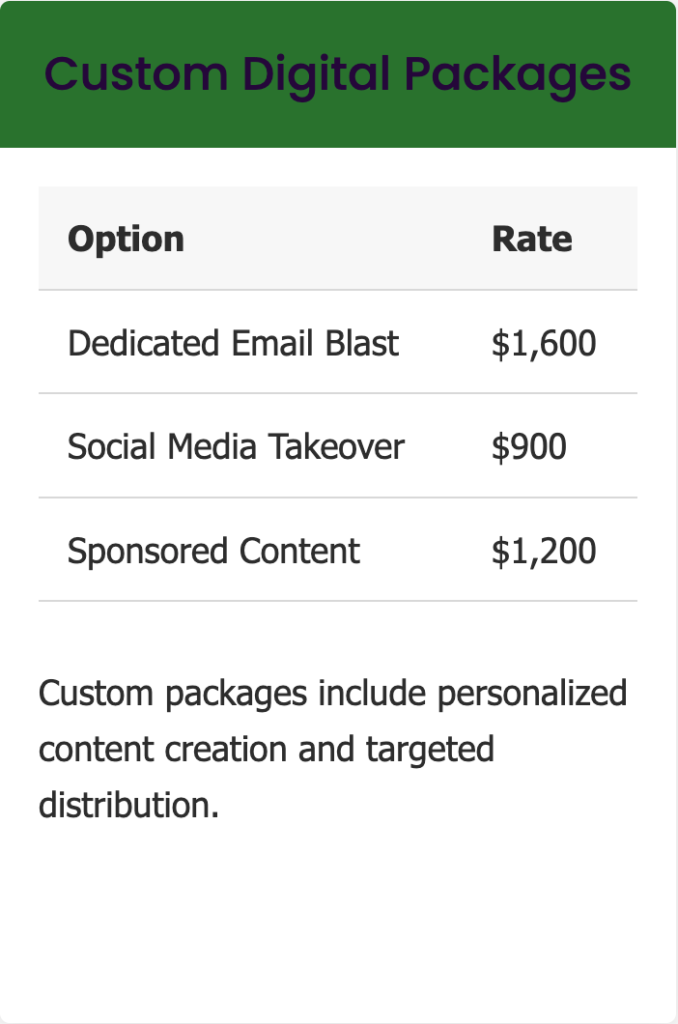Click the custom packages description paragraph
Image resolution: width=678 pixels, height=1024 pixels.
click(332, 748)
